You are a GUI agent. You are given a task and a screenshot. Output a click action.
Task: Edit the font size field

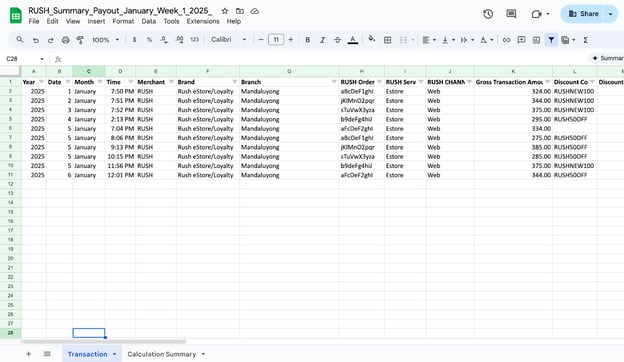tap(276, 40)
